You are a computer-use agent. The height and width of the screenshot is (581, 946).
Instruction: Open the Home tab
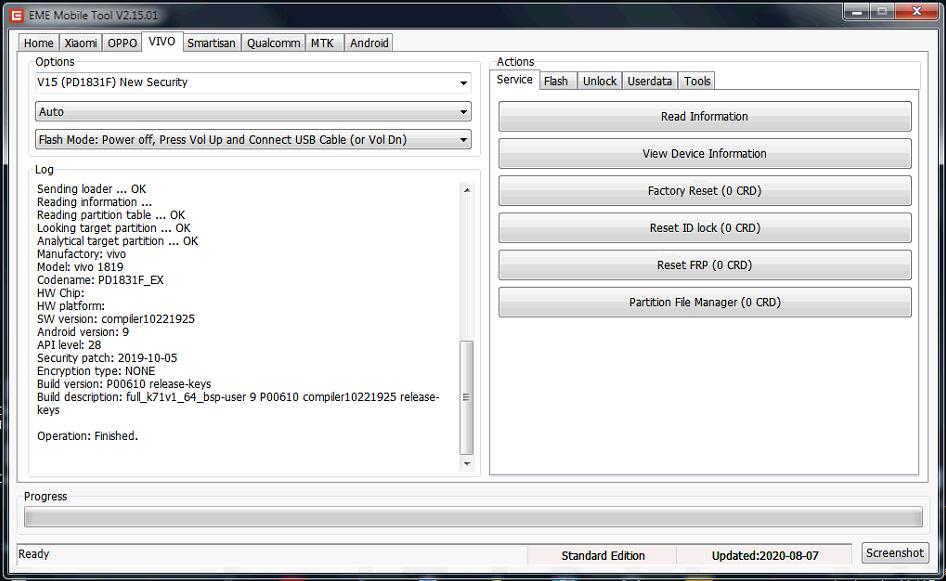pos(39,43)
